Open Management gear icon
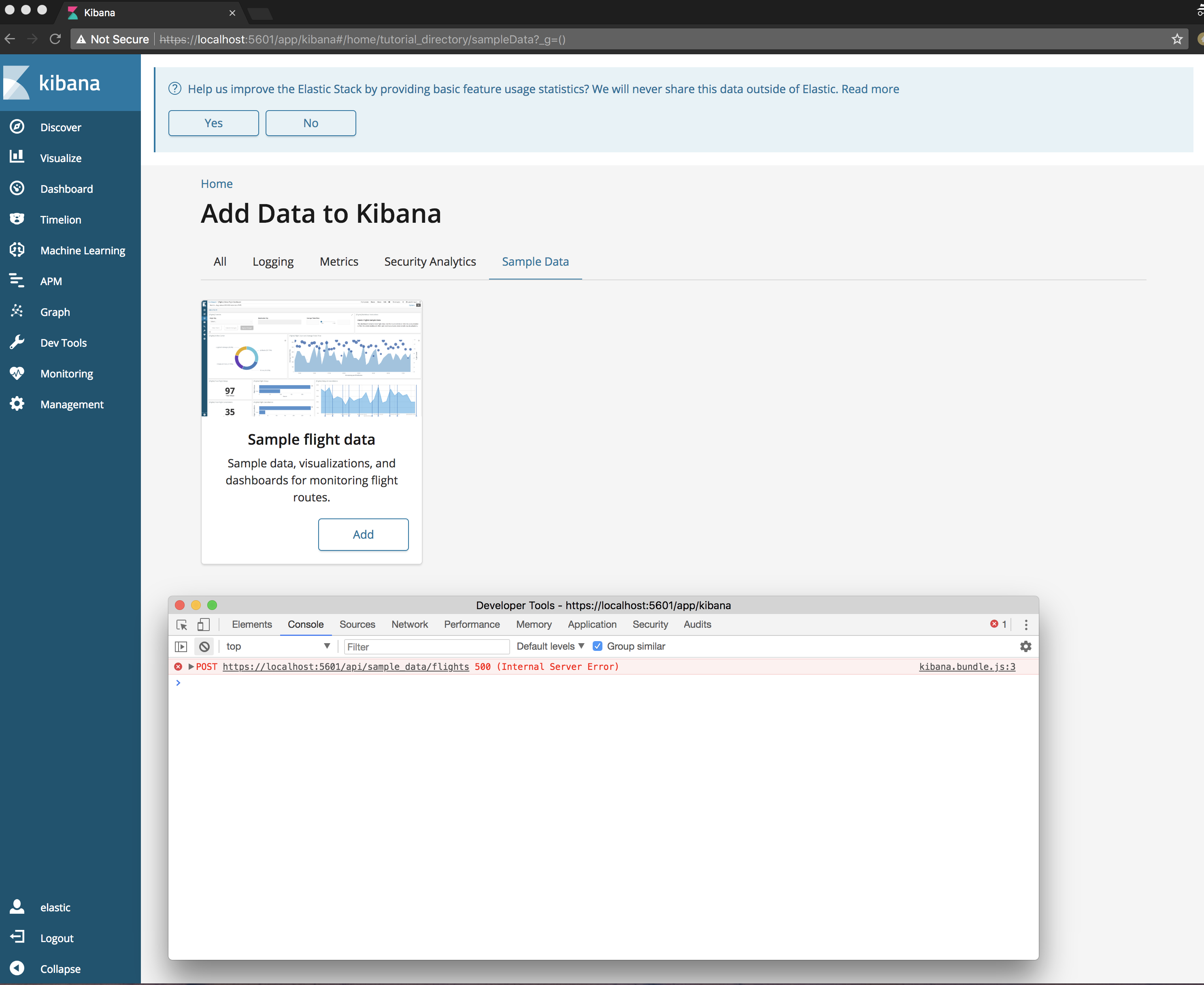The image size is (1204, 985). 17,403
